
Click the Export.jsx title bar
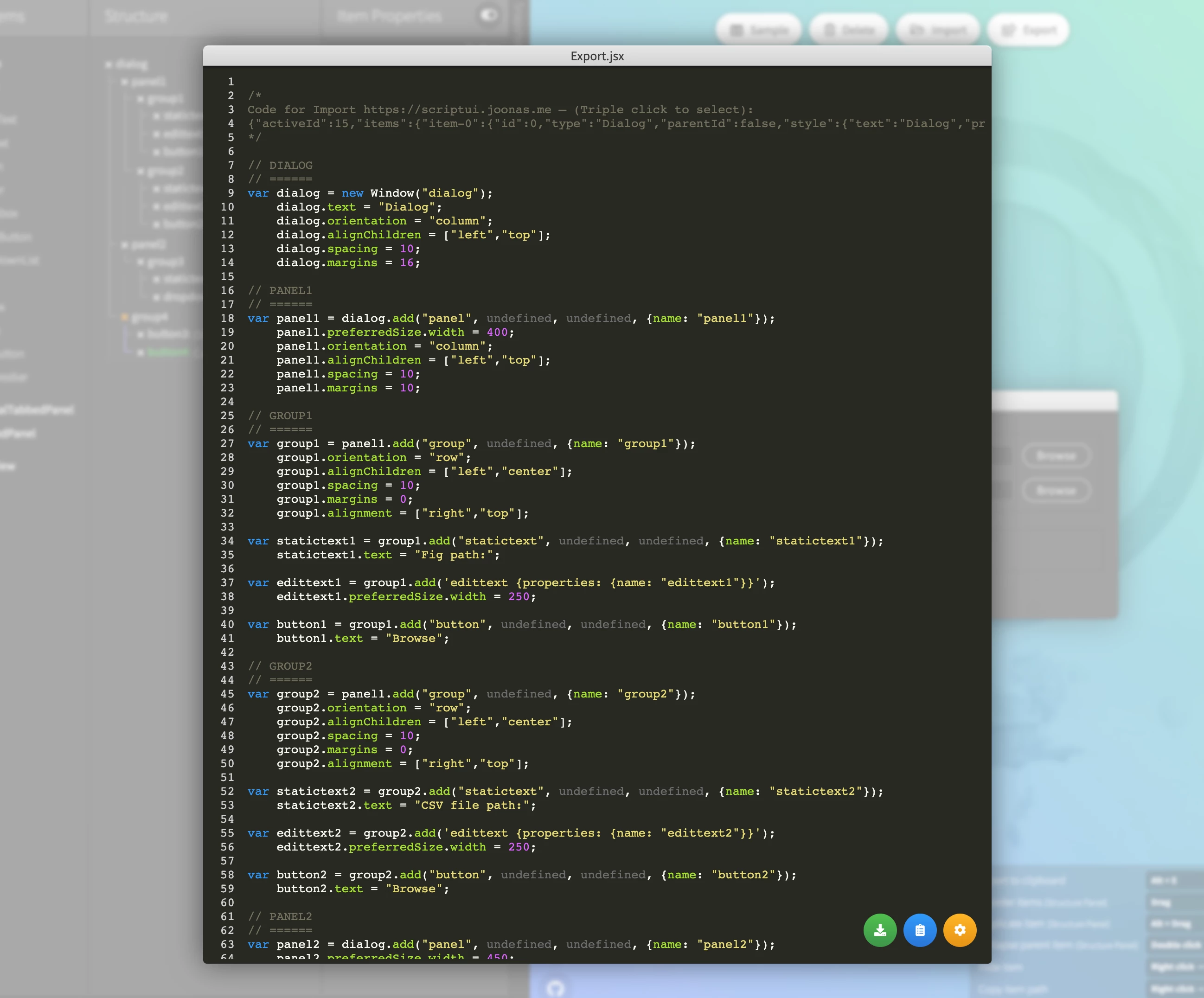[x=596, y=56]
